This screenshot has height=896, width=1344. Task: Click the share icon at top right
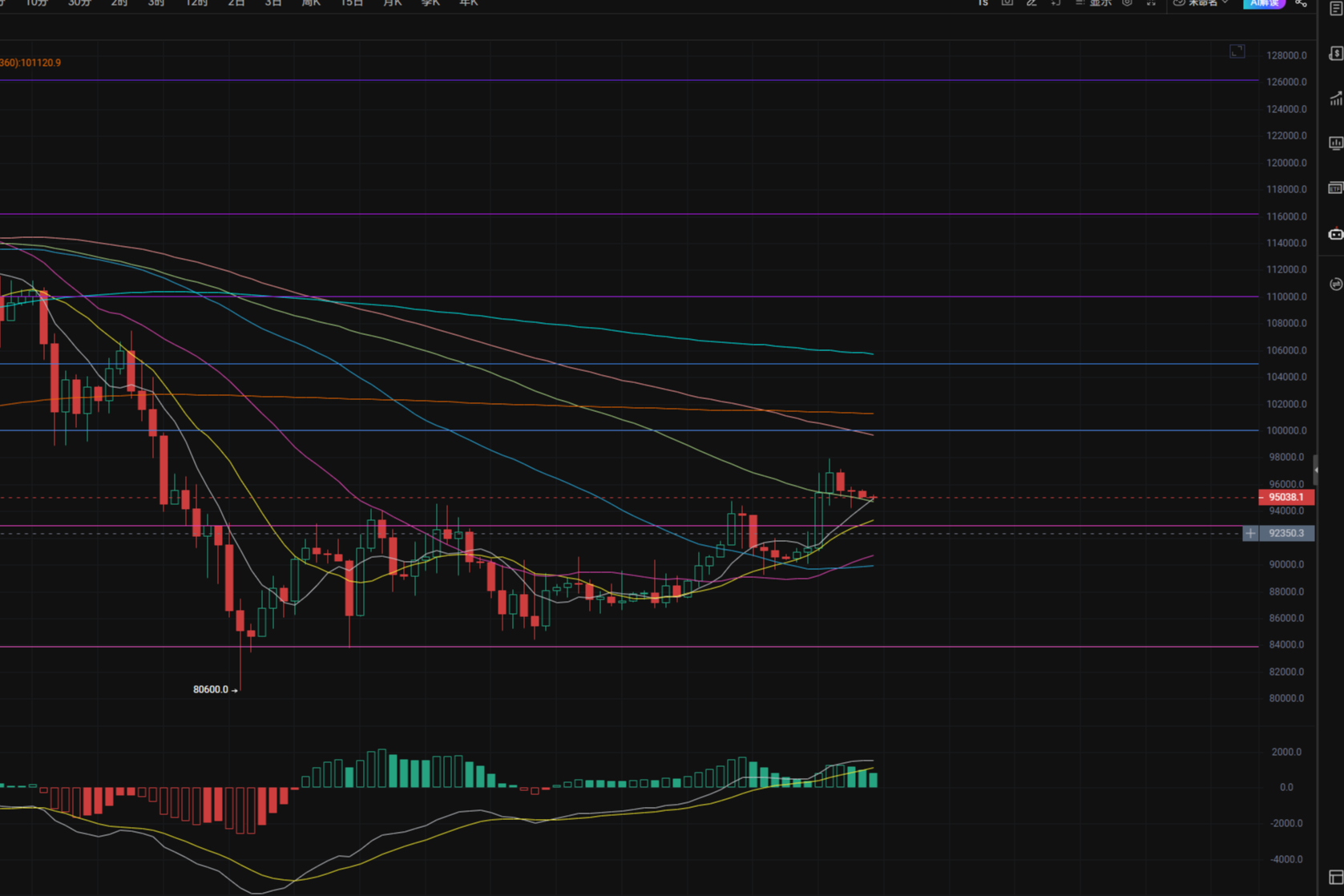[1301, 3]
